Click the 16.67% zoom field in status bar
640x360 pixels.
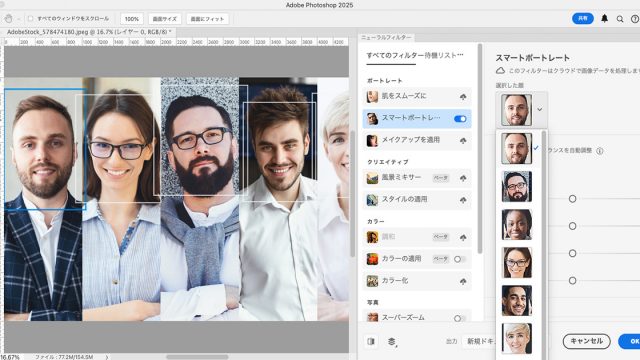click(10, 357)
